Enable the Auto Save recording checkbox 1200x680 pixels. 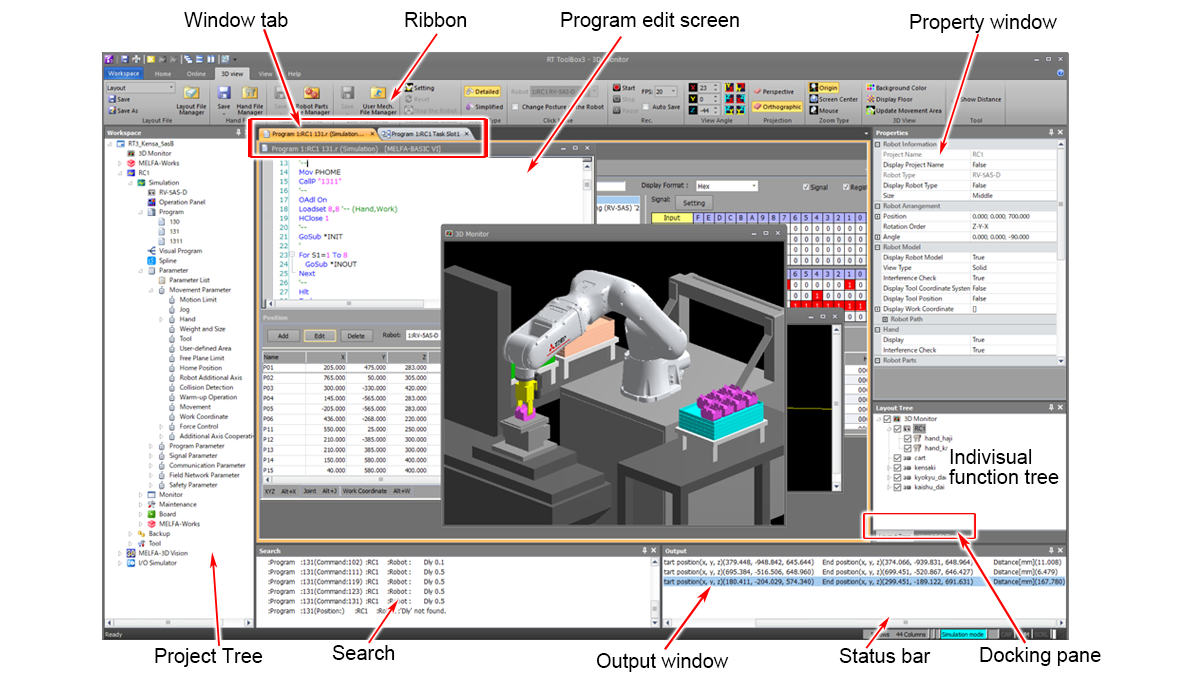(x=646, y=105)
